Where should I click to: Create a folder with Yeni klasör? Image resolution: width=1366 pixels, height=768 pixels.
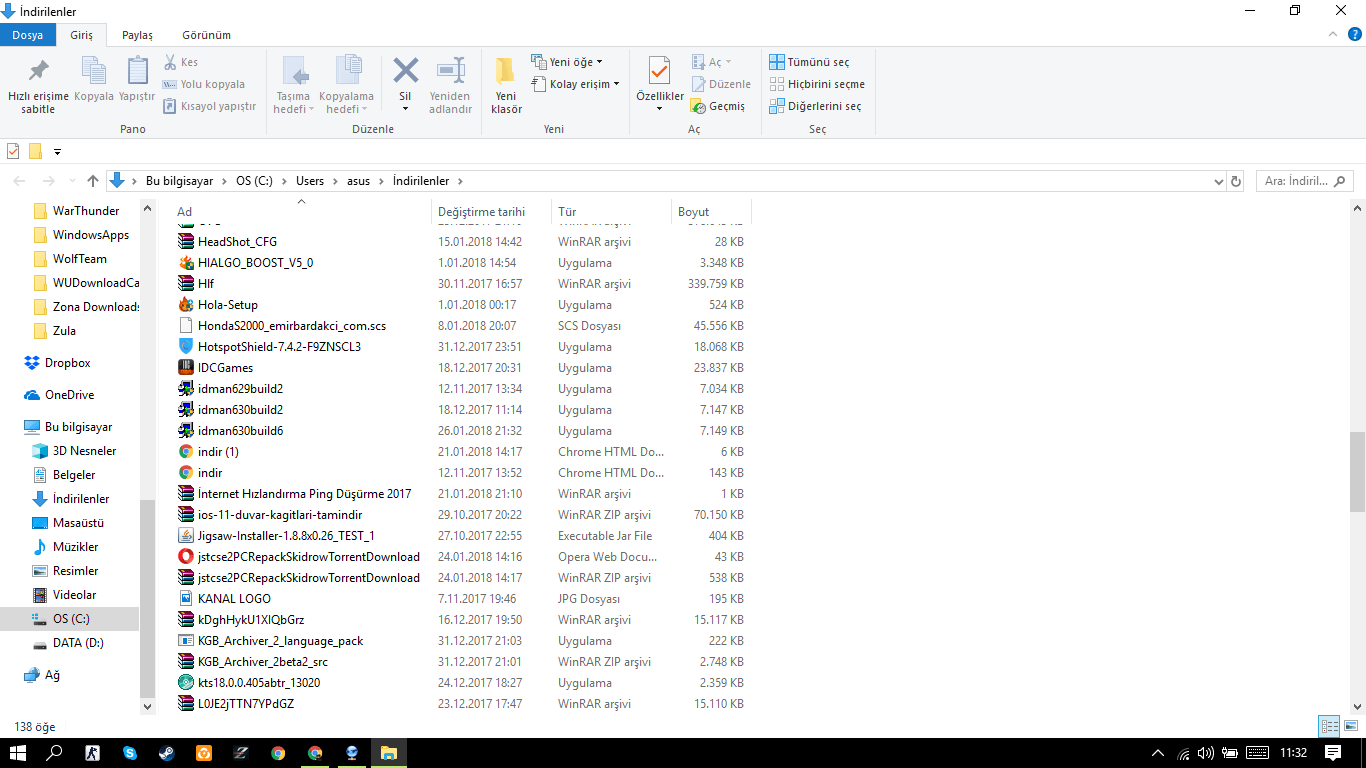click(x=506, y=85)
